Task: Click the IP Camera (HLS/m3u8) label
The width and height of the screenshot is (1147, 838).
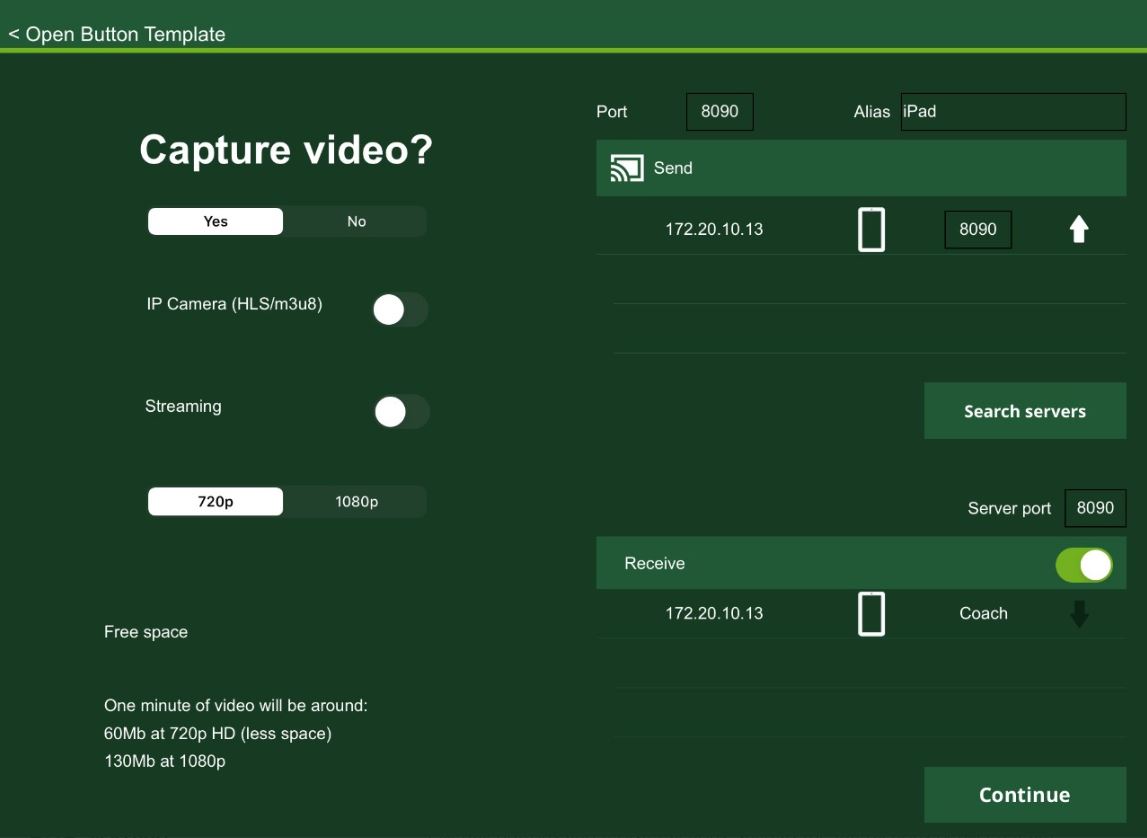Action: (234, 304)
